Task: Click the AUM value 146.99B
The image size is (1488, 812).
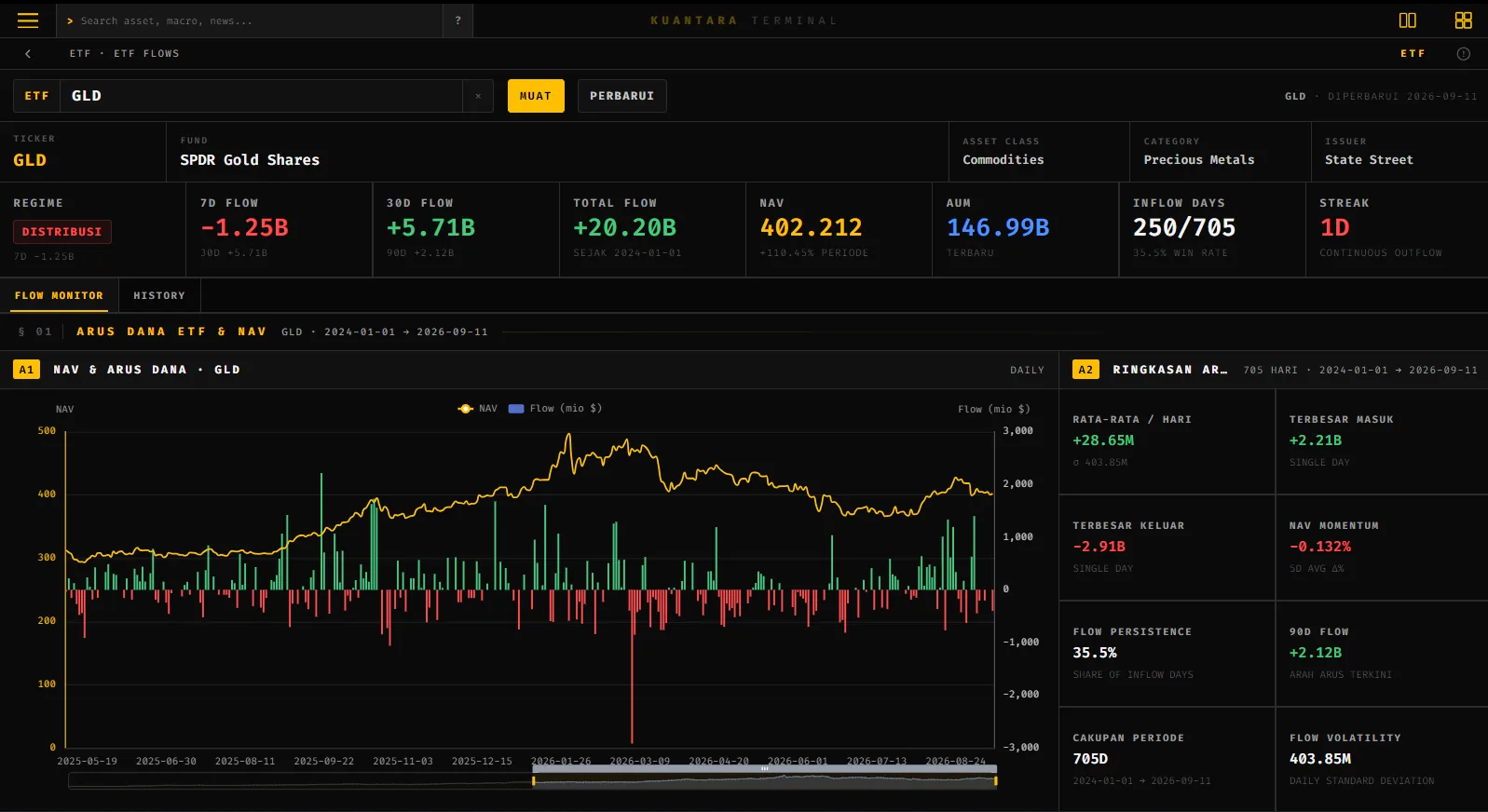Action: 998,228
